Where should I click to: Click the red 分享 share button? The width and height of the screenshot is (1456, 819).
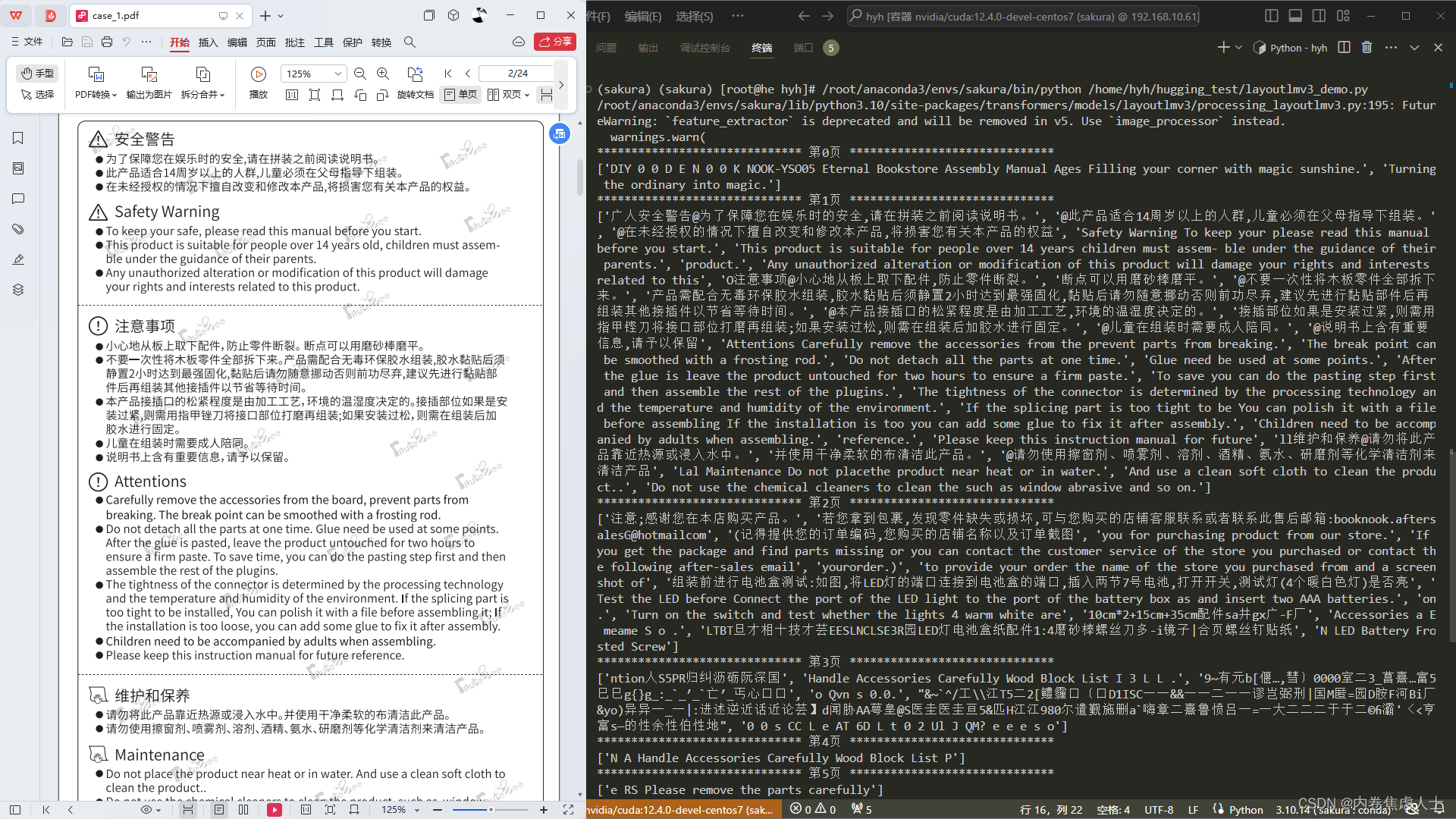(x=555, y=42)
